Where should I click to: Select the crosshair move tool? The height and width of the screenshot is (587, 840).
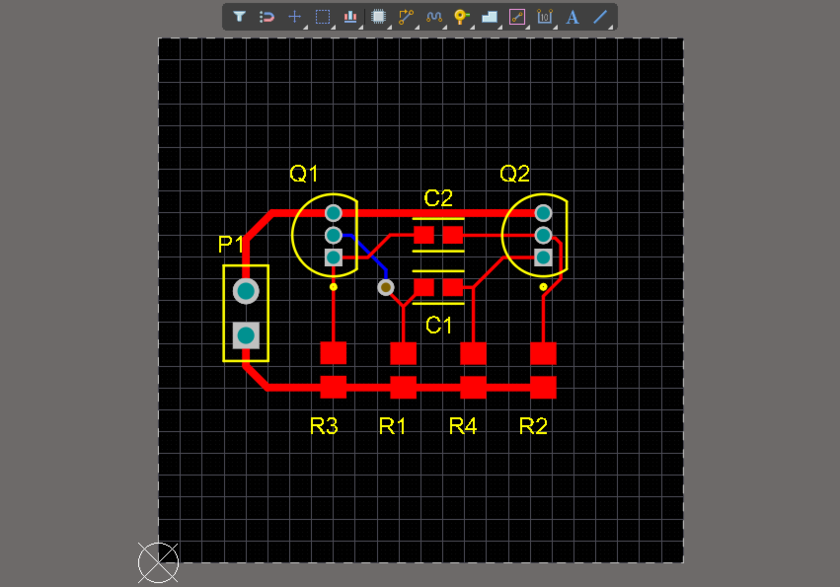(x=294, y=16)
